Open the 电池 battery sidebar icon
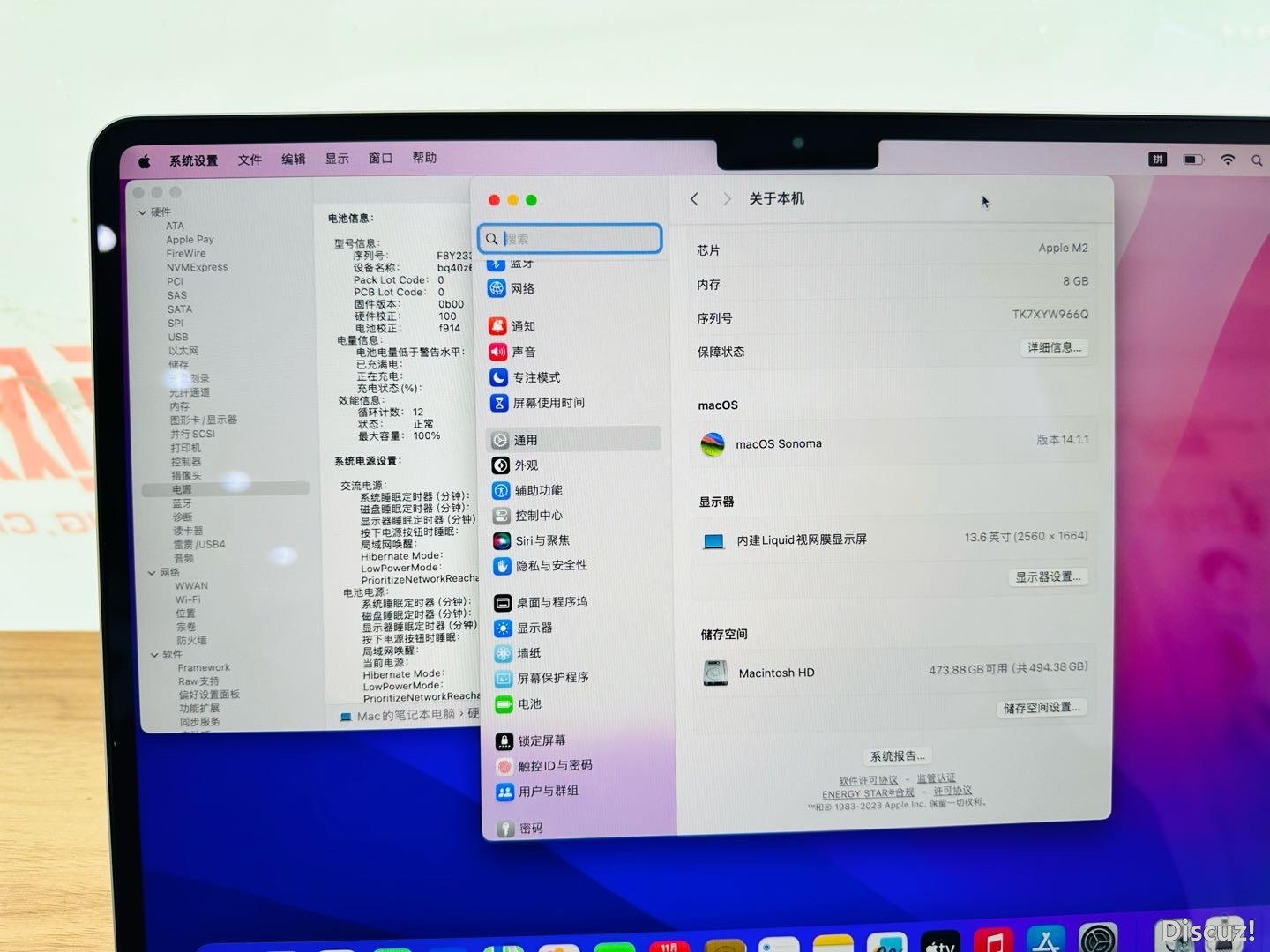This screenshot has width=1270, height=952. [504, 704]
